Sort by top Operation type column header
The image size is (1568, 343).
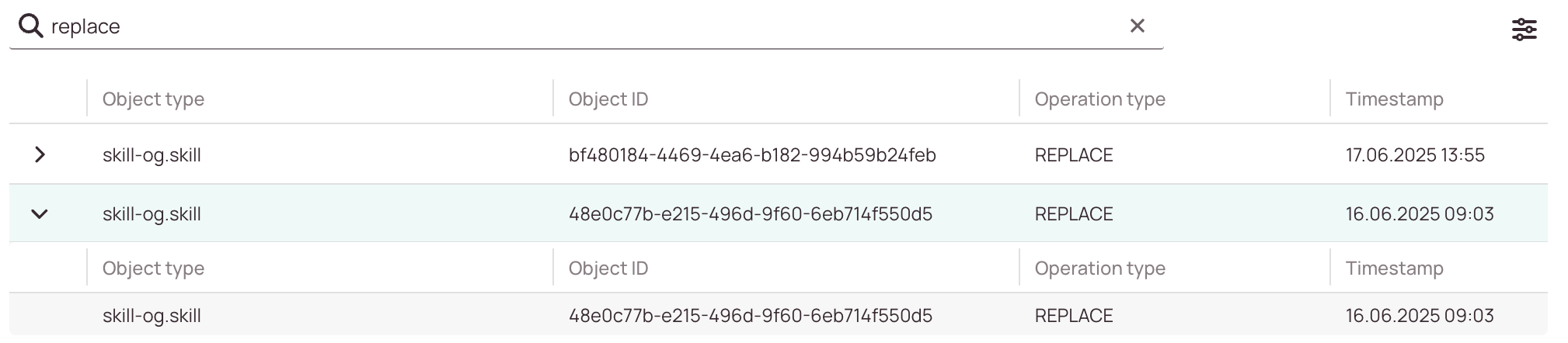coord(1099,99)
